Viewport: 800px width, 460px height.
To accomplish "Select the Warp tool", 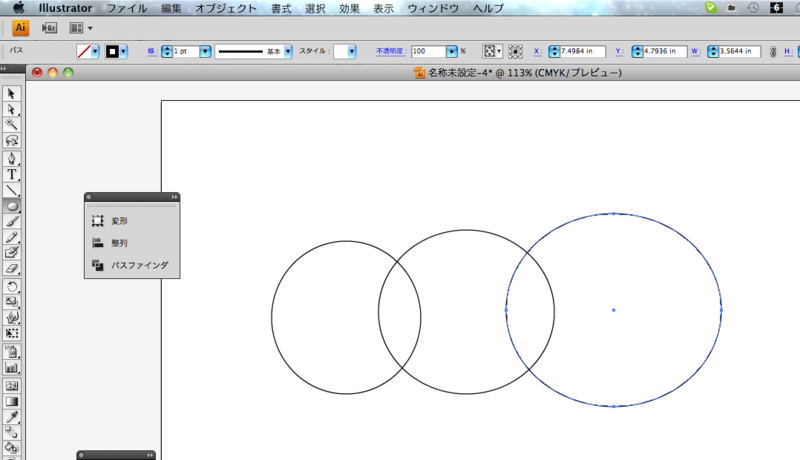I will [x=12, y=318].
